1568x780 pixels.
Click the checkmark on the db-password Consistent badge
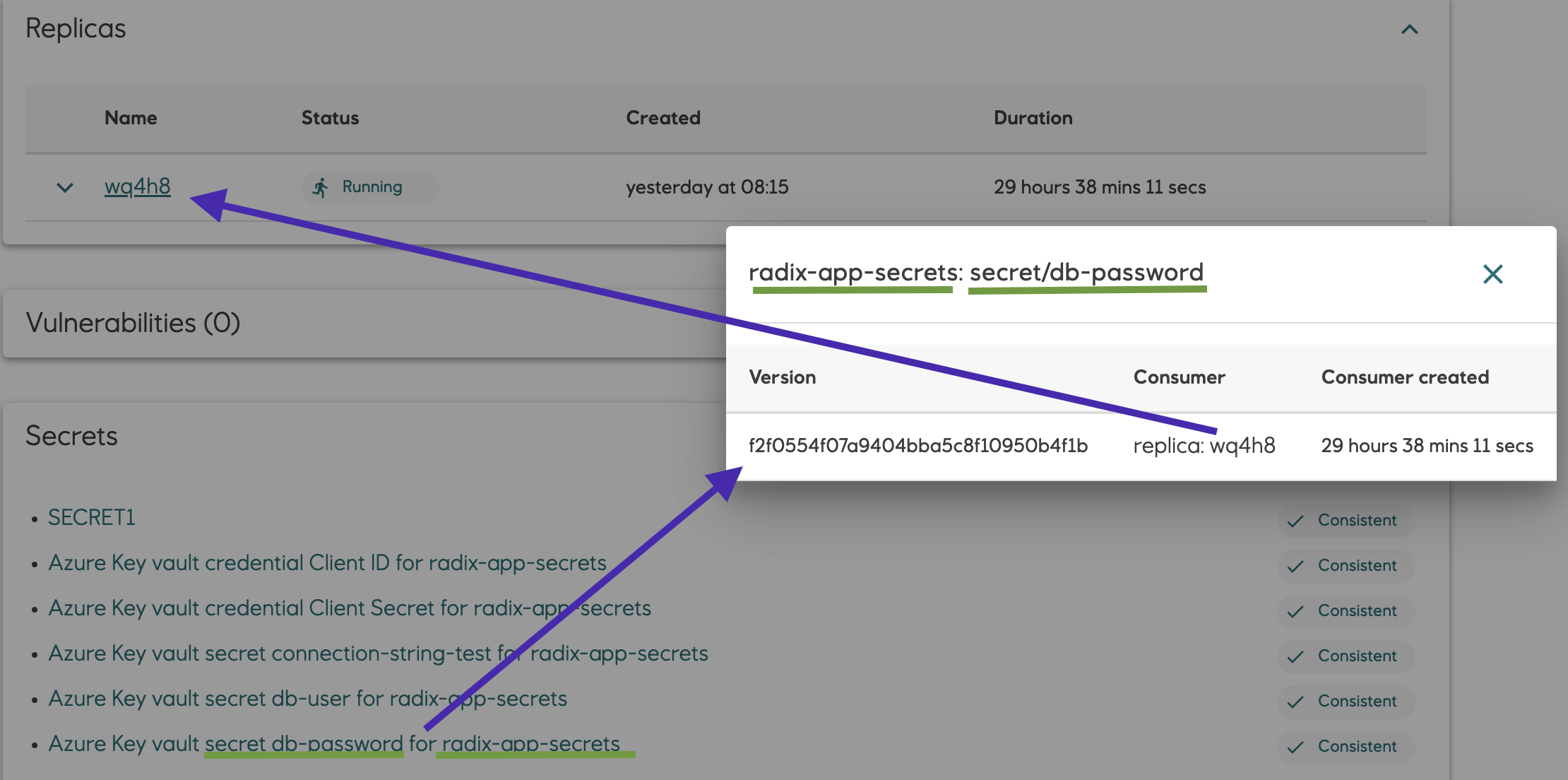[1297, 746]
